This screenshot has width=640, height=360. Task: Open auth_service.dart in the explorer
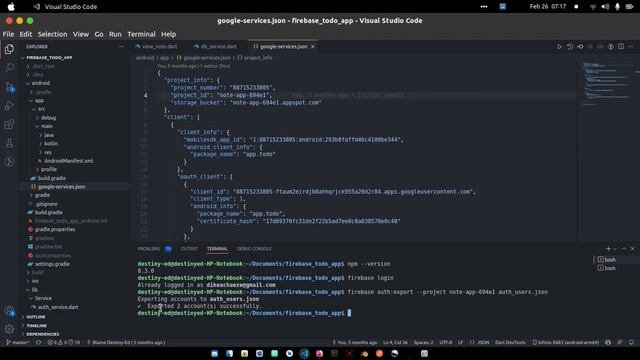pos(58,307)
